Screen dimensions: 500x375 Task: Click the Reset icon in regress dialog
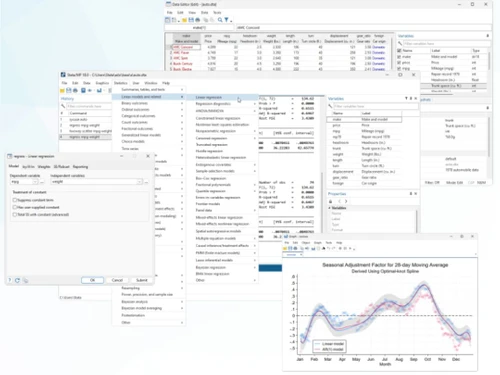click(x=17, y=280)
